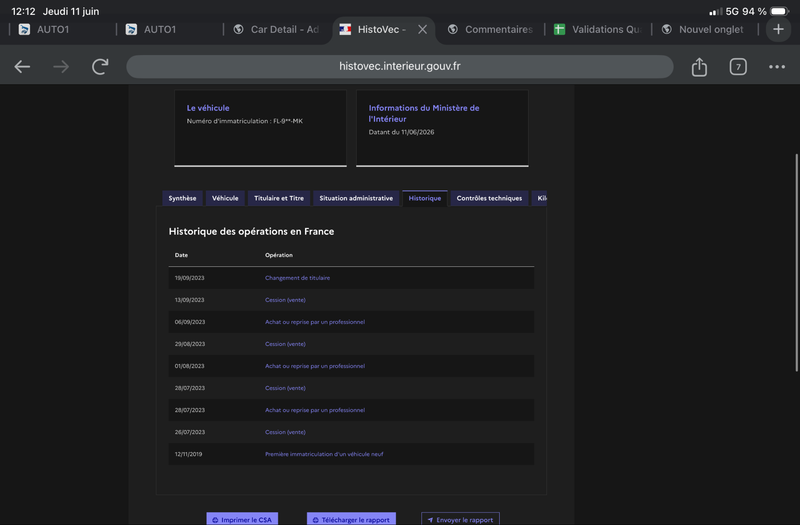The image size is (800, 525).
Task: Select the Situation administrative tab
Action: (356, 198)
